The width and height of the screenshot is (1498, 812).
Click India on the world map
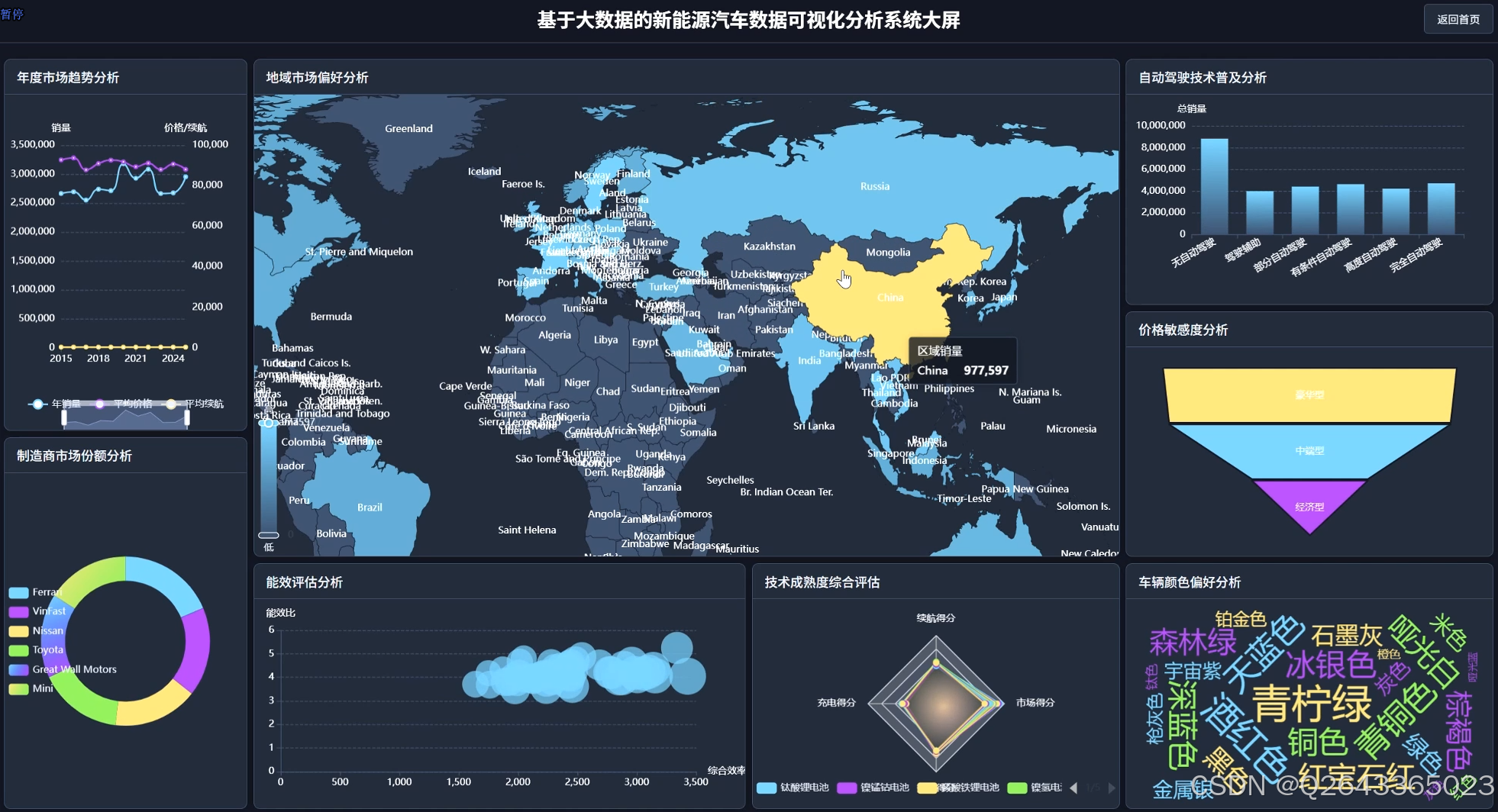tap(809, 360)
